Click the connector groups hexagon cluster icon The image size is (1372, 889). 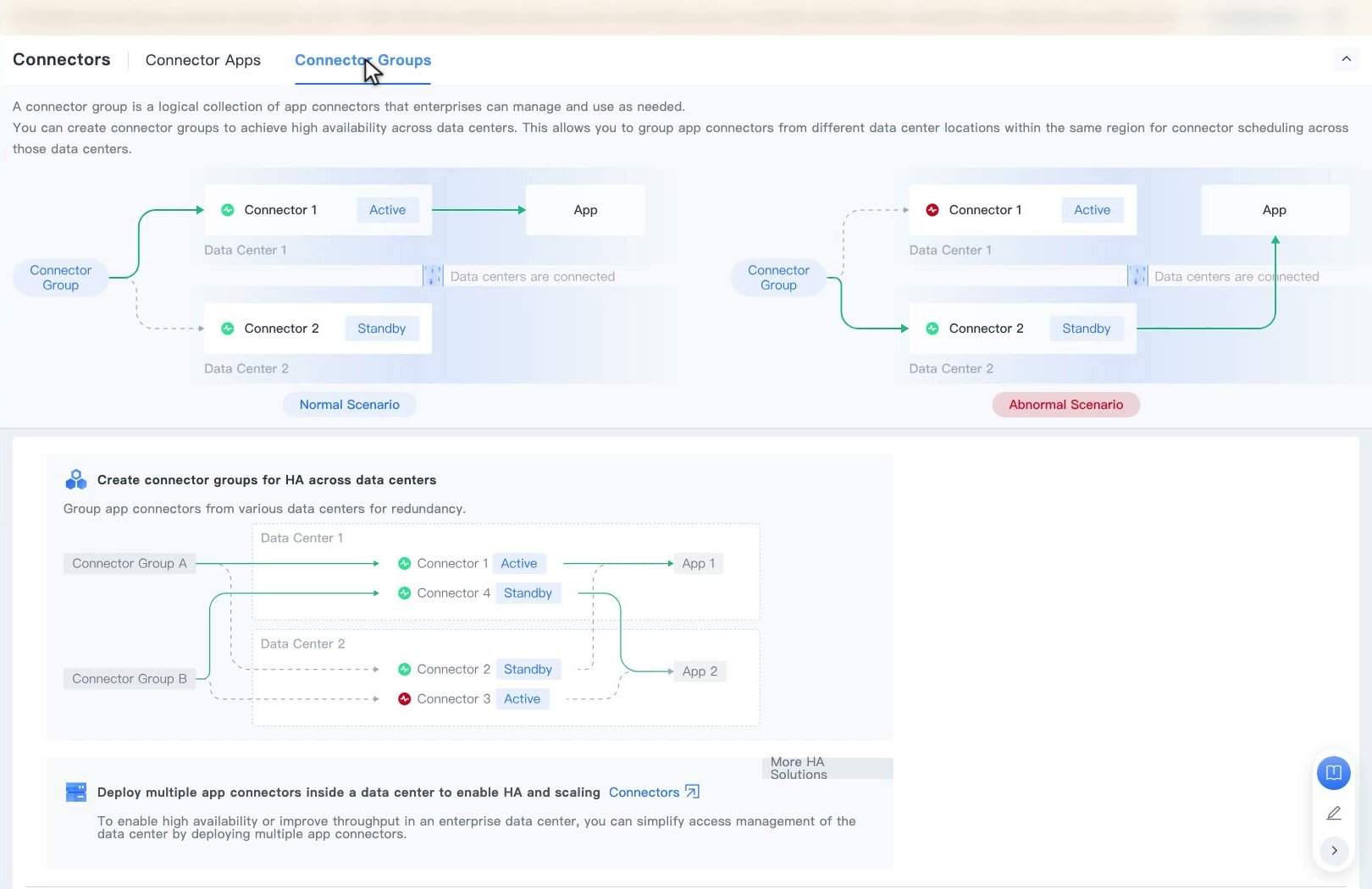(76, 479)
